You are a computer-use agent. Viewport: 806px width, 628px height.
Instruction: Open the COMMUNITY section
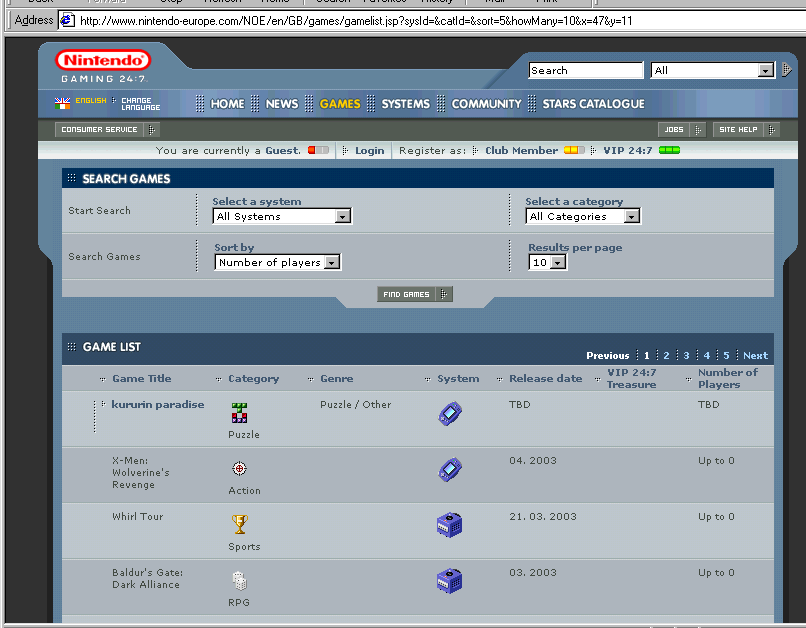tap(486, 104)
